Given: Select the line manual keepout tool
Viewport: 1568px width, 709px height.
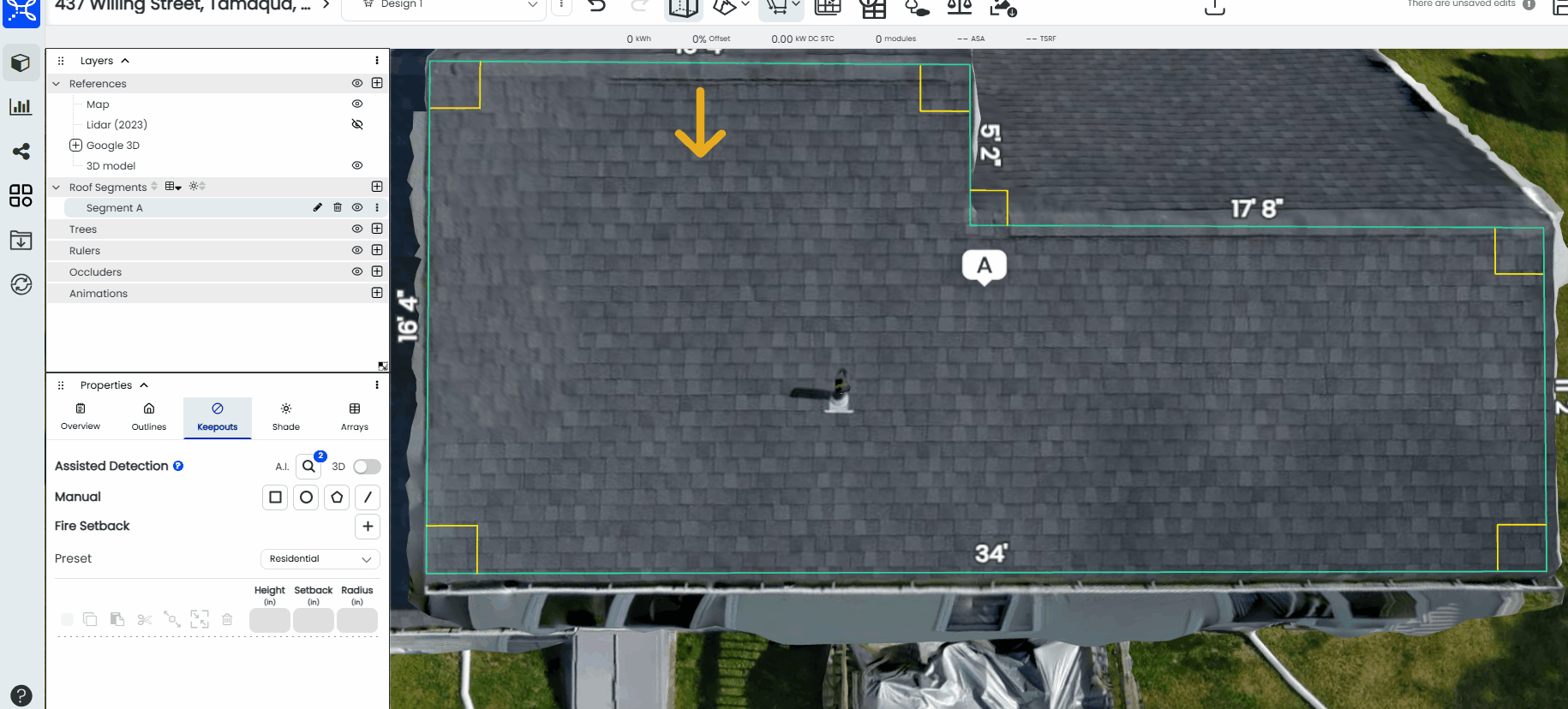Looking at the screenshot, I should click(x=368, y=497).
